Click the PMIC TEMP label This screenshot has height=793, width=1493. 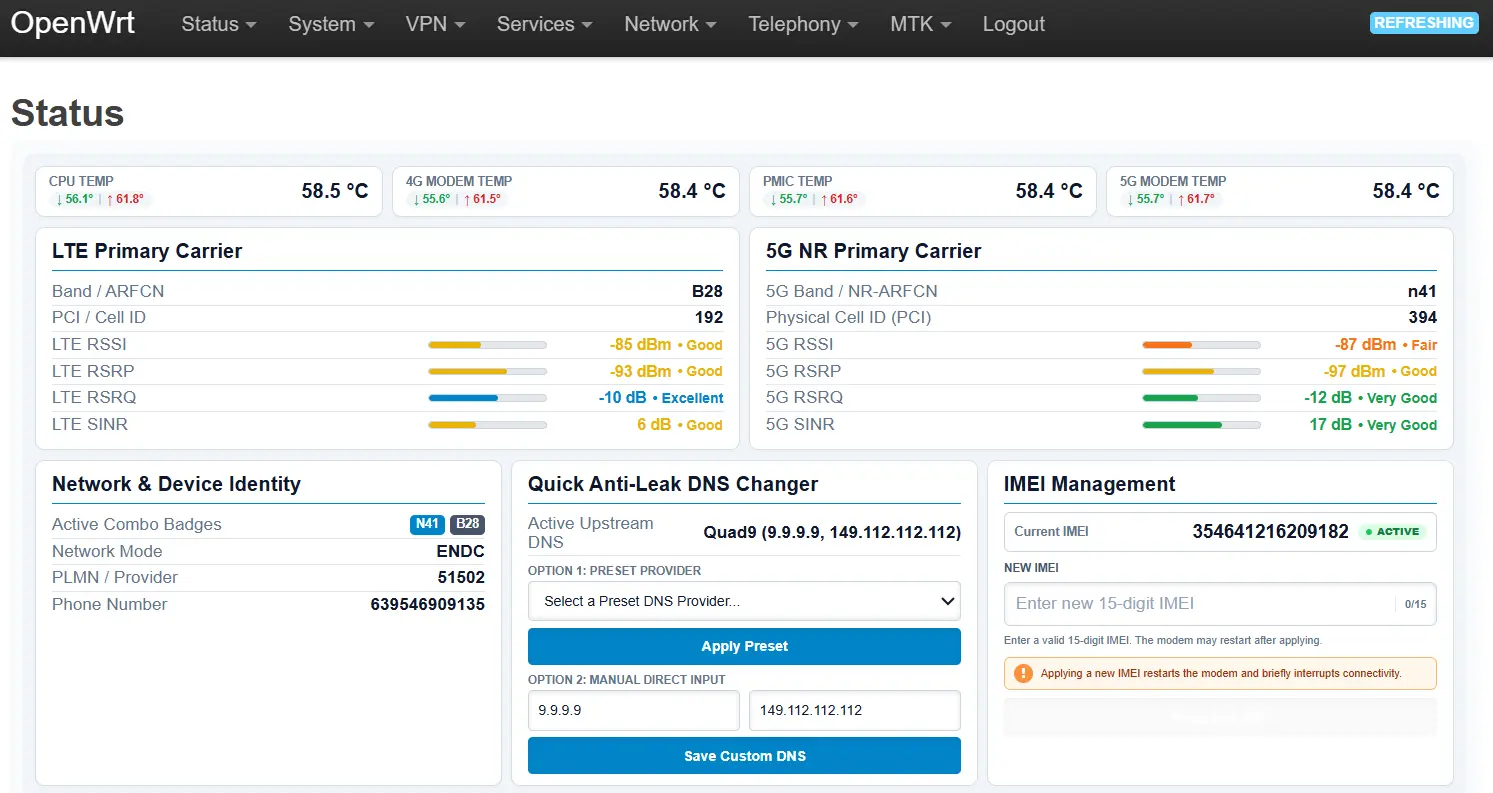[x=799, y=181]
